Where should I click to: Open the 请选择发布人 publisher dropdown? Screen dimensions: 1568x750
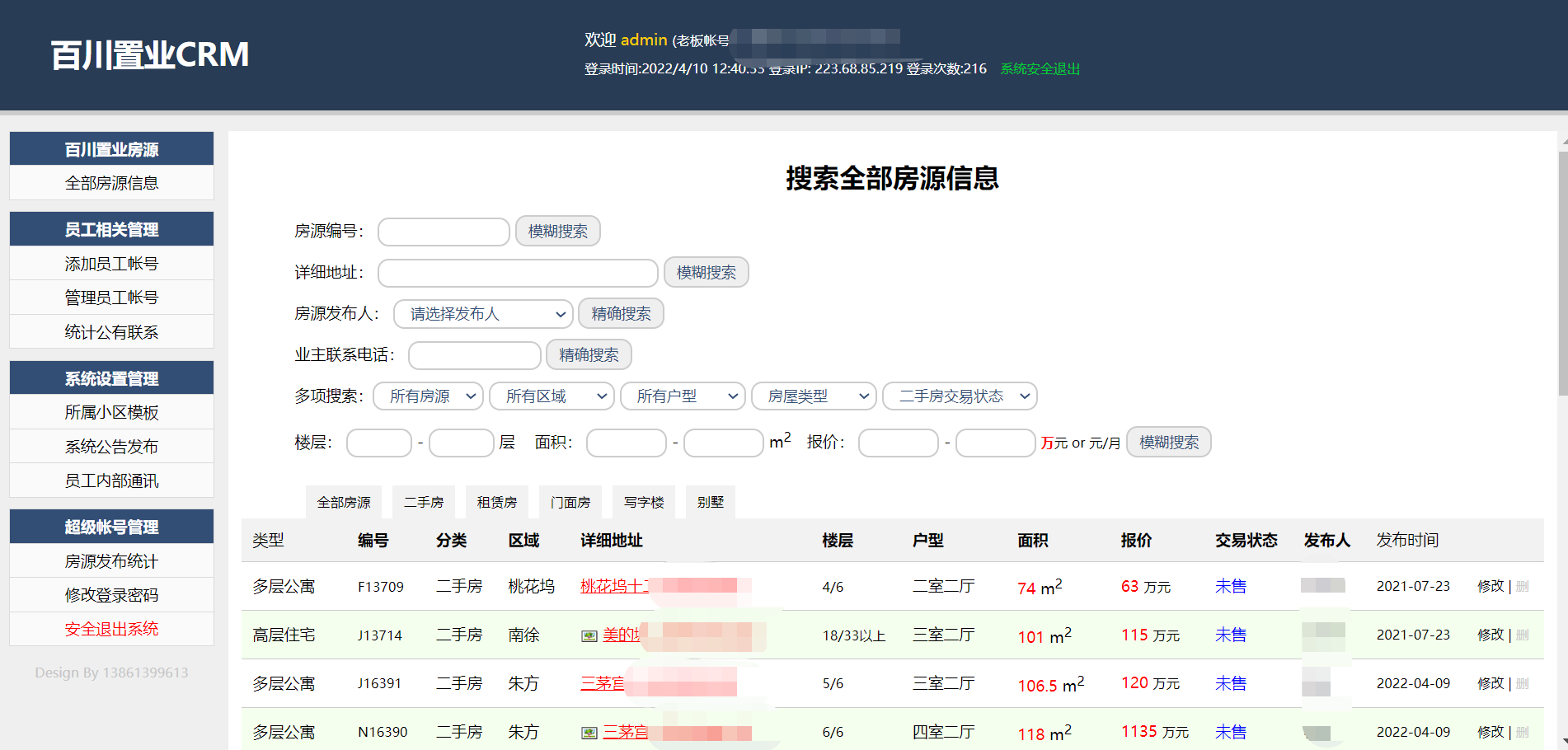pos(483,314)
